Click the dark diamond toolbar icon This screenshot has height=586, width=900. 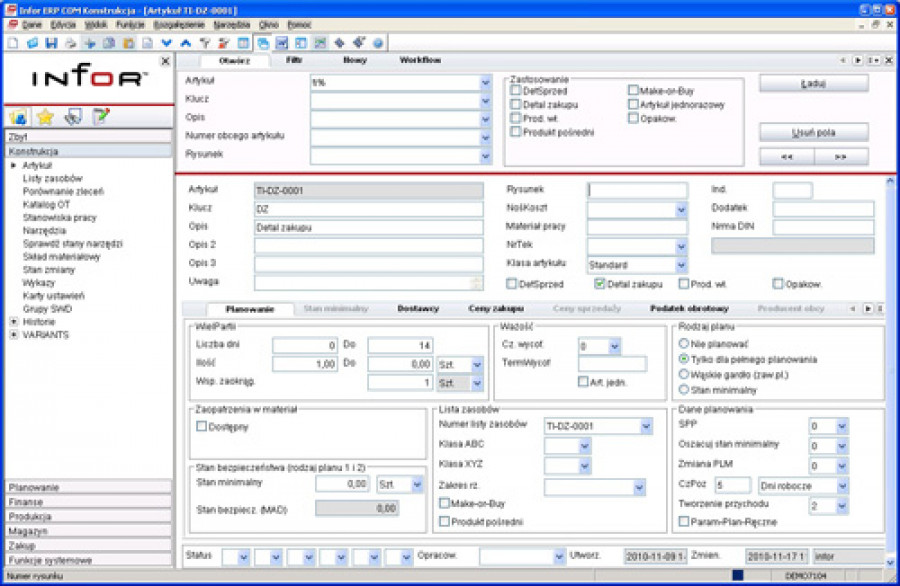point(339,43)
